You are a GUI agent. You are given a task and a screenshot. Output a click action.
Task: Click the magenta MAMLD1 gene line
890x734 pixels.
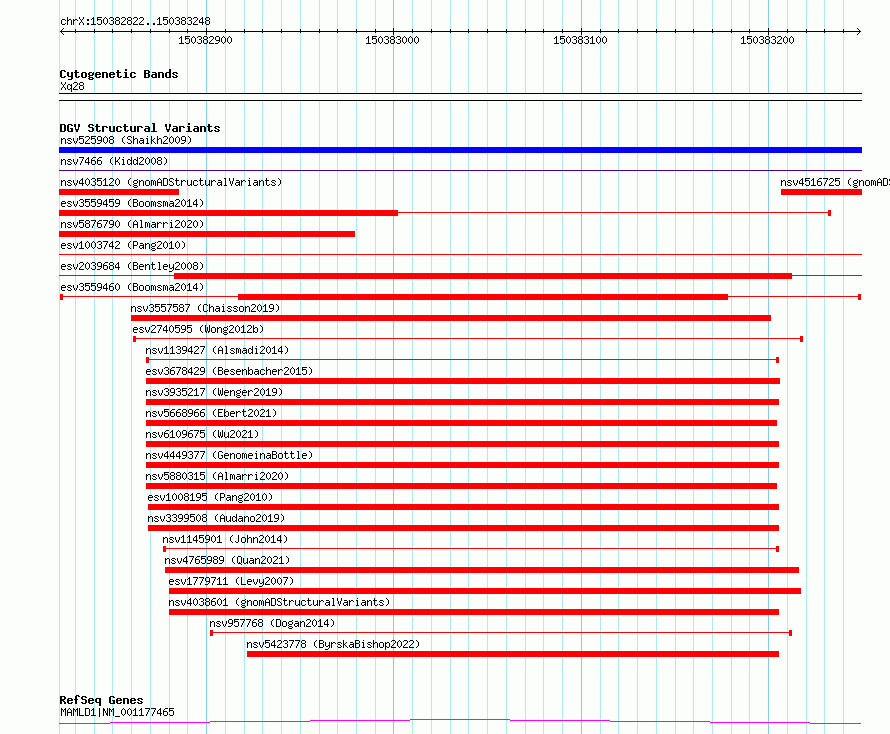tap(460, 720)
